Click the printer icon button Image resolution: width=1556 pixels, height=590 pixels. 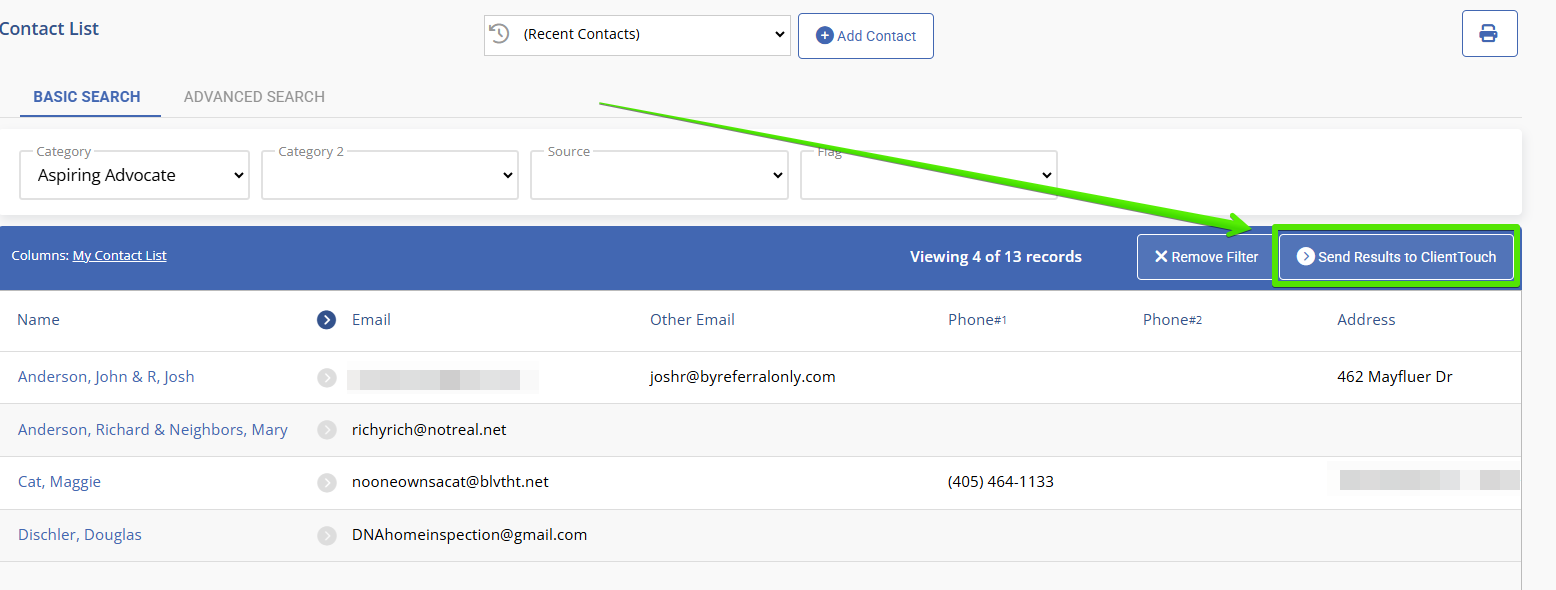(1489, 34)
